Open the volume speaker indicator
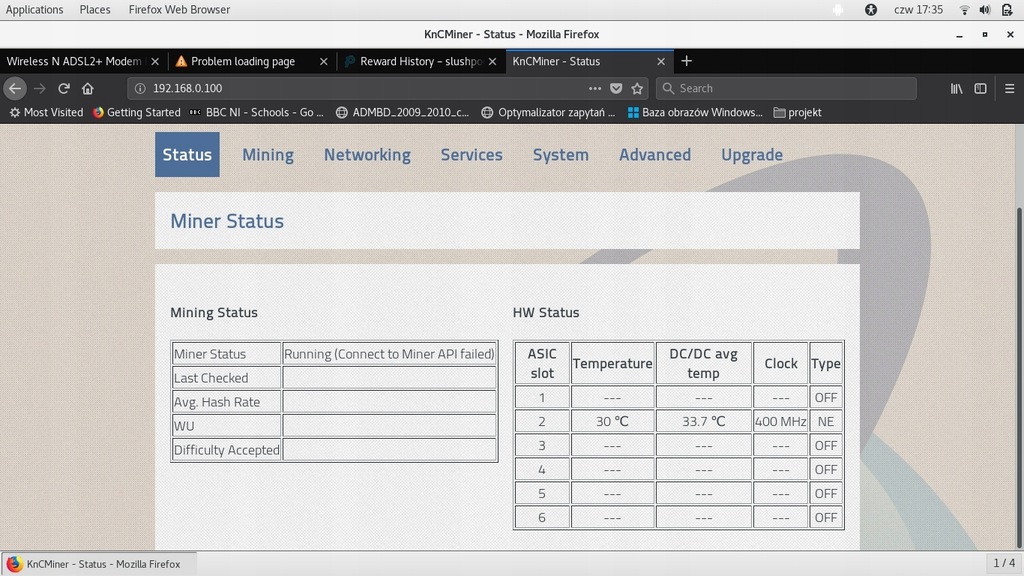 985,10
